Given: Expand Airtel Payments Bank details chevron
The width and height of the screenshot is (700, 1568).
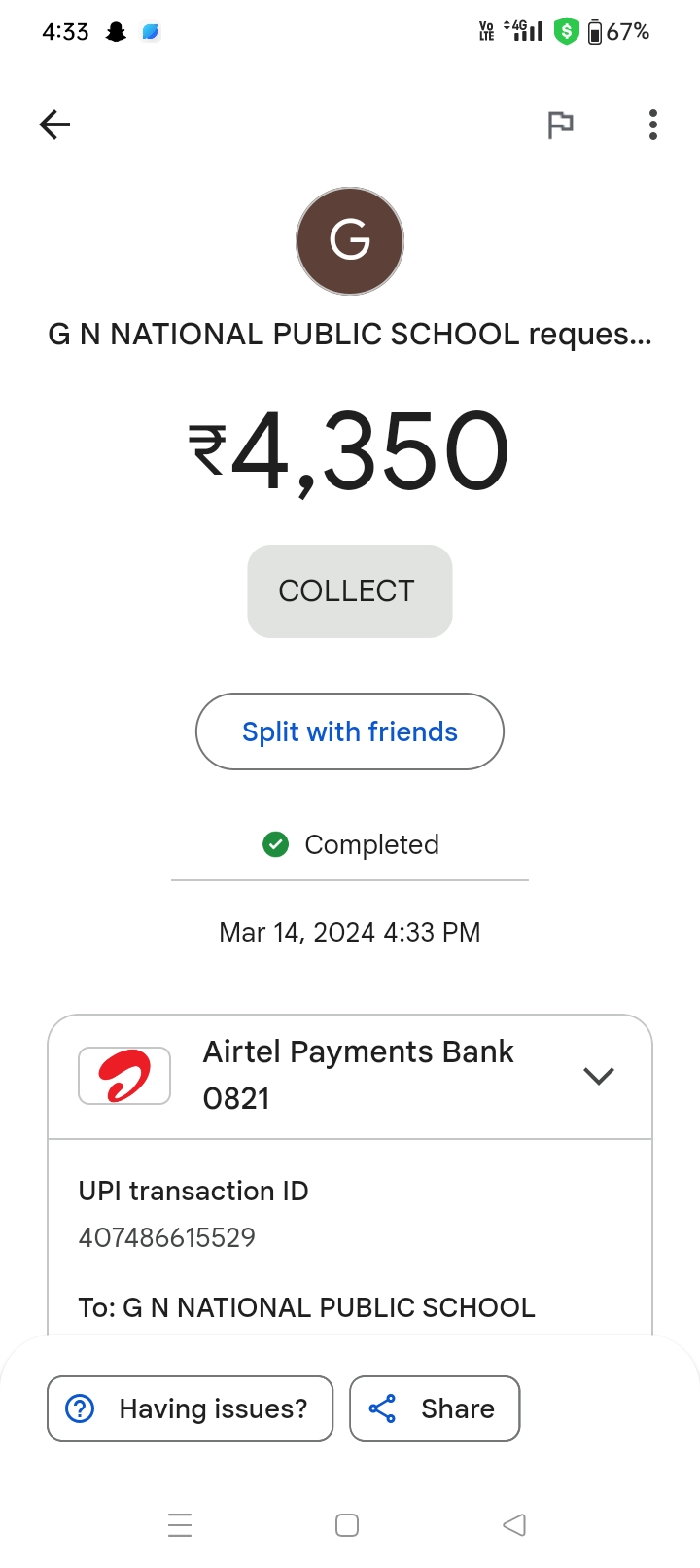Looking at the screenshot, I should pyautogui.click(x=599, y=1076).
